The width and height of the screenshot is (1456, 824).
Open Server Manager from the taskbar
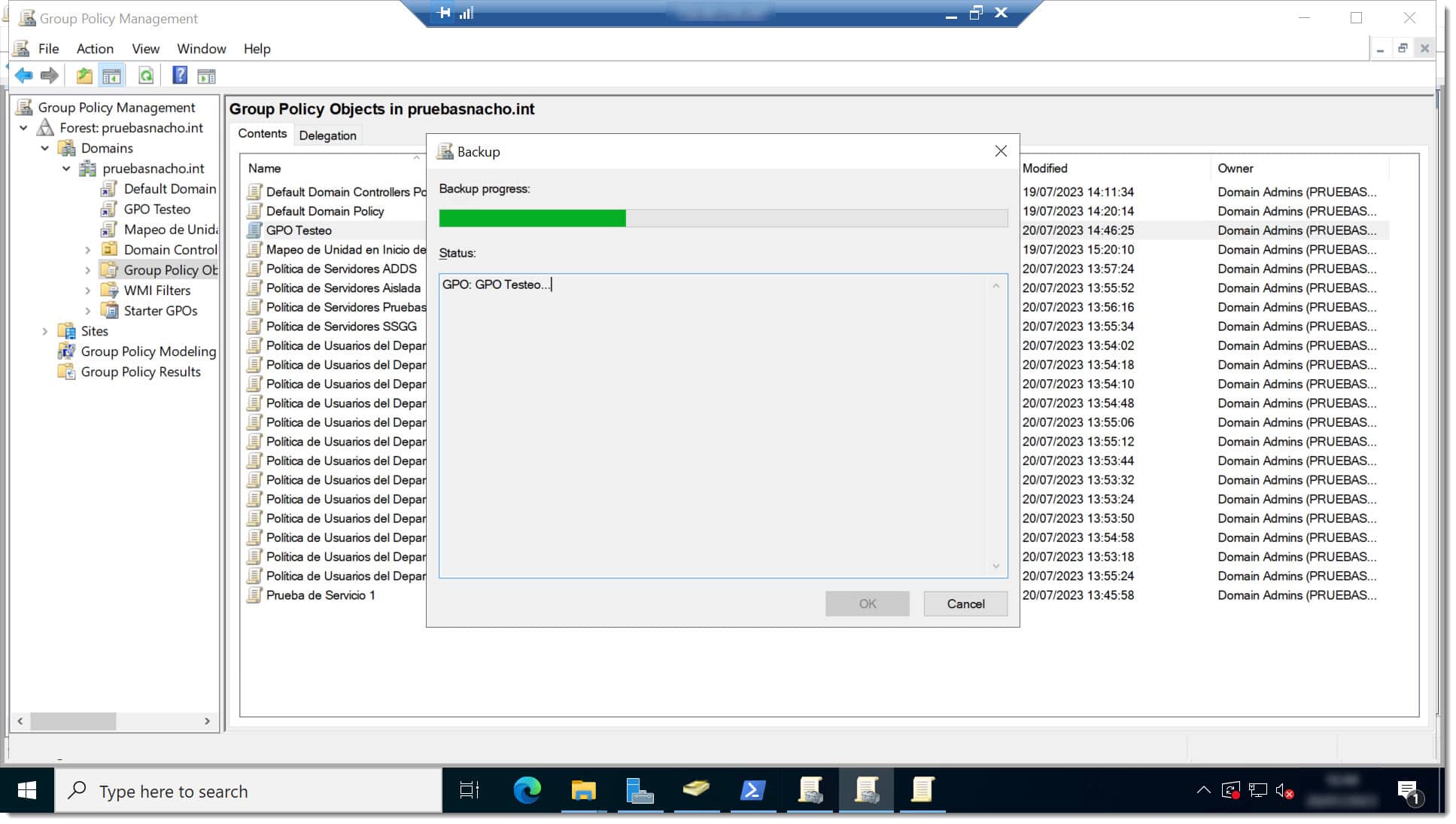click(x=640, y=790)
